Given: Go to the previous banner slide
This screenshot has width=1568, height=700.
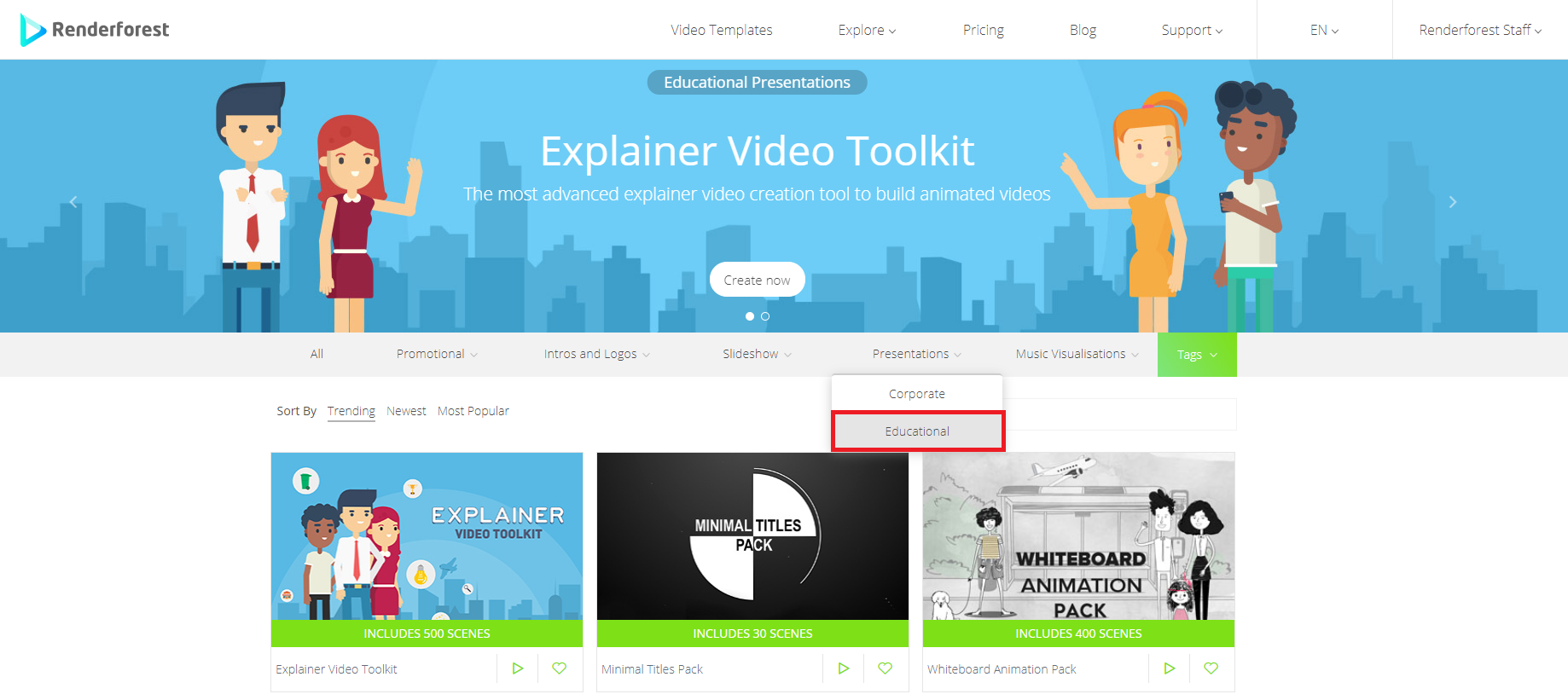Looking at the screenshot, I should tap(73, 202).
